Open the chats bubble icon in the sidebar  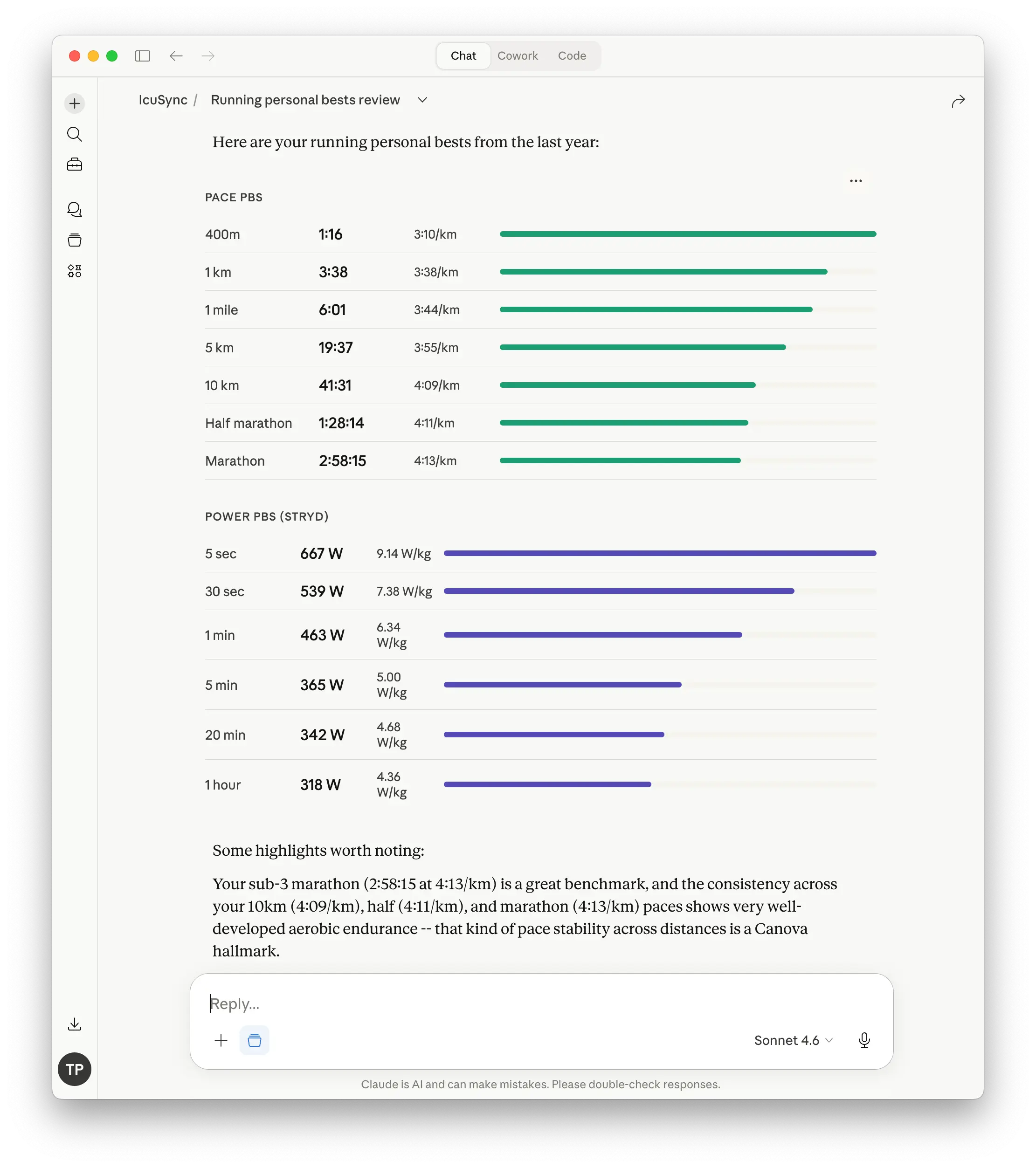pyautogui.click(x=74, y=209)
